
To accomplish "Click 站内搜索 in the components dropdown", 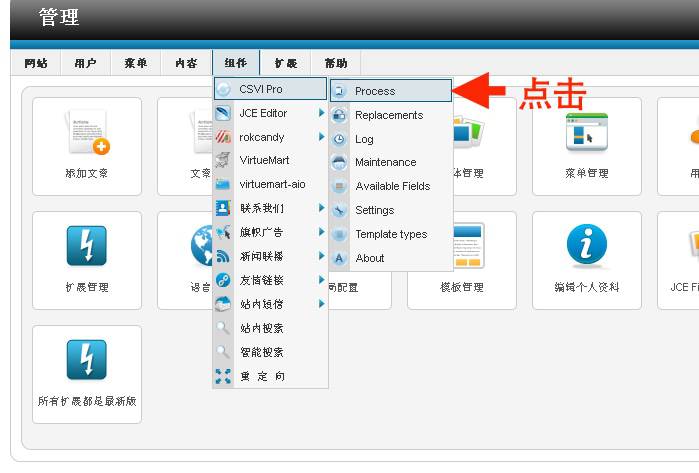I will tap(261, 328).
